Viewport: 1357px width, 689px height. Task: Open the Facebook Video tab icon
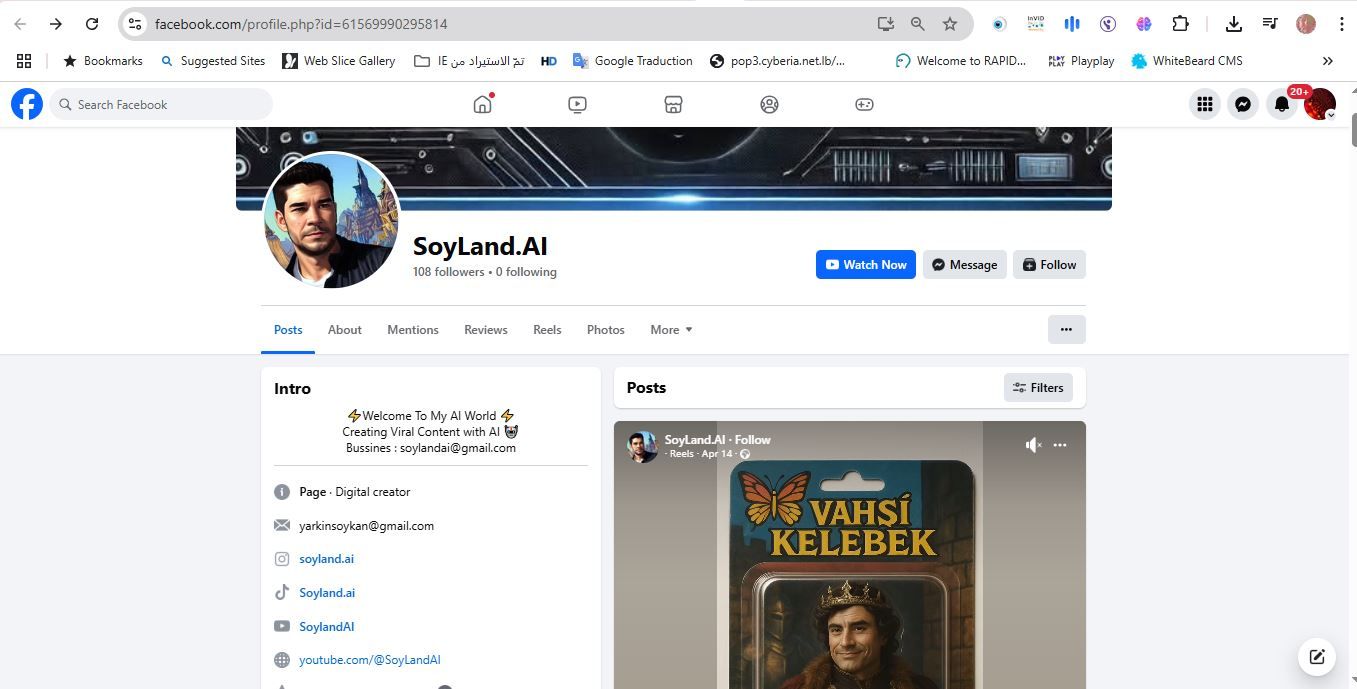577,104
